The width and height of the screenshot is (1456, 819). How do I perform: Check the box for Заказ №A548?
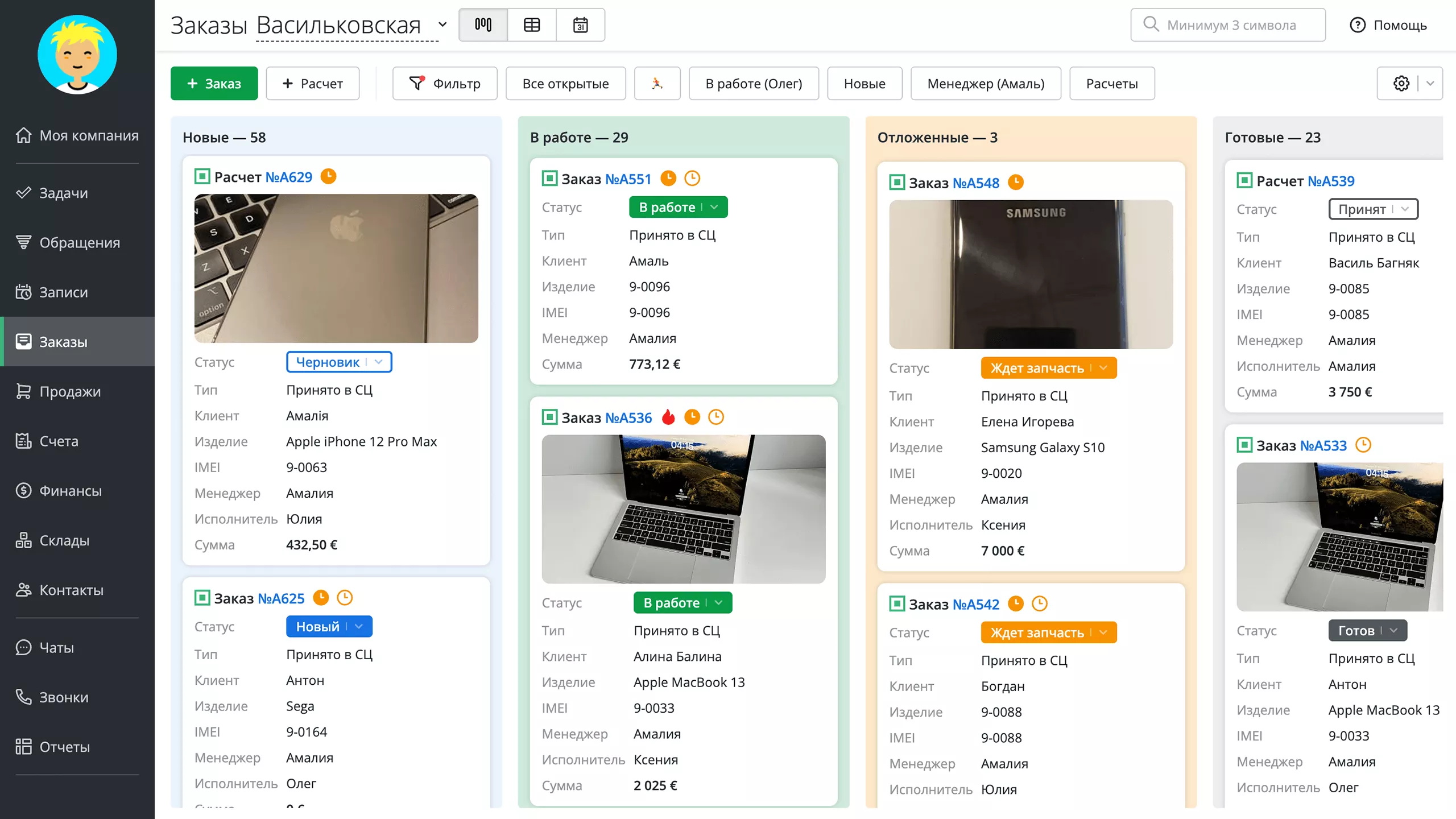tap(897, 183)
